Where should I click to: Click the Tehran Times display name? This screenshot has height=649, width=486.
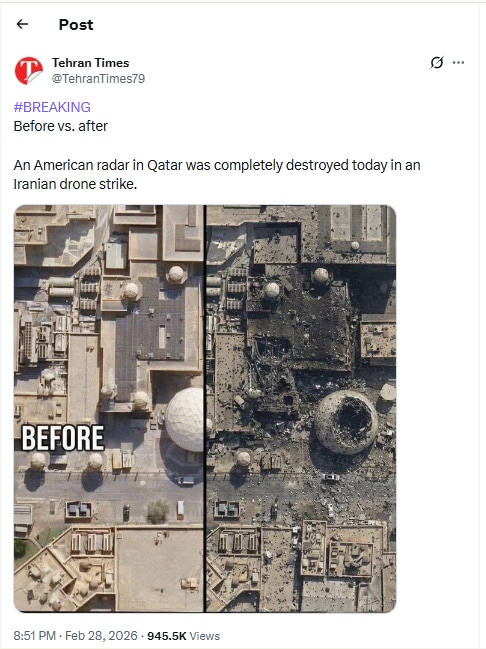coord(90,62)
